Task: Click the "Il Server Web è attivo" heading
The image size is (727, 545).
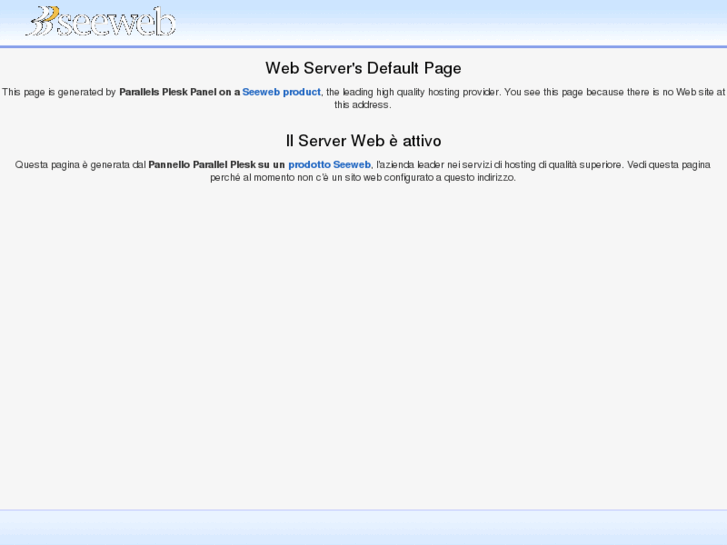Action: tap(364, 141)
